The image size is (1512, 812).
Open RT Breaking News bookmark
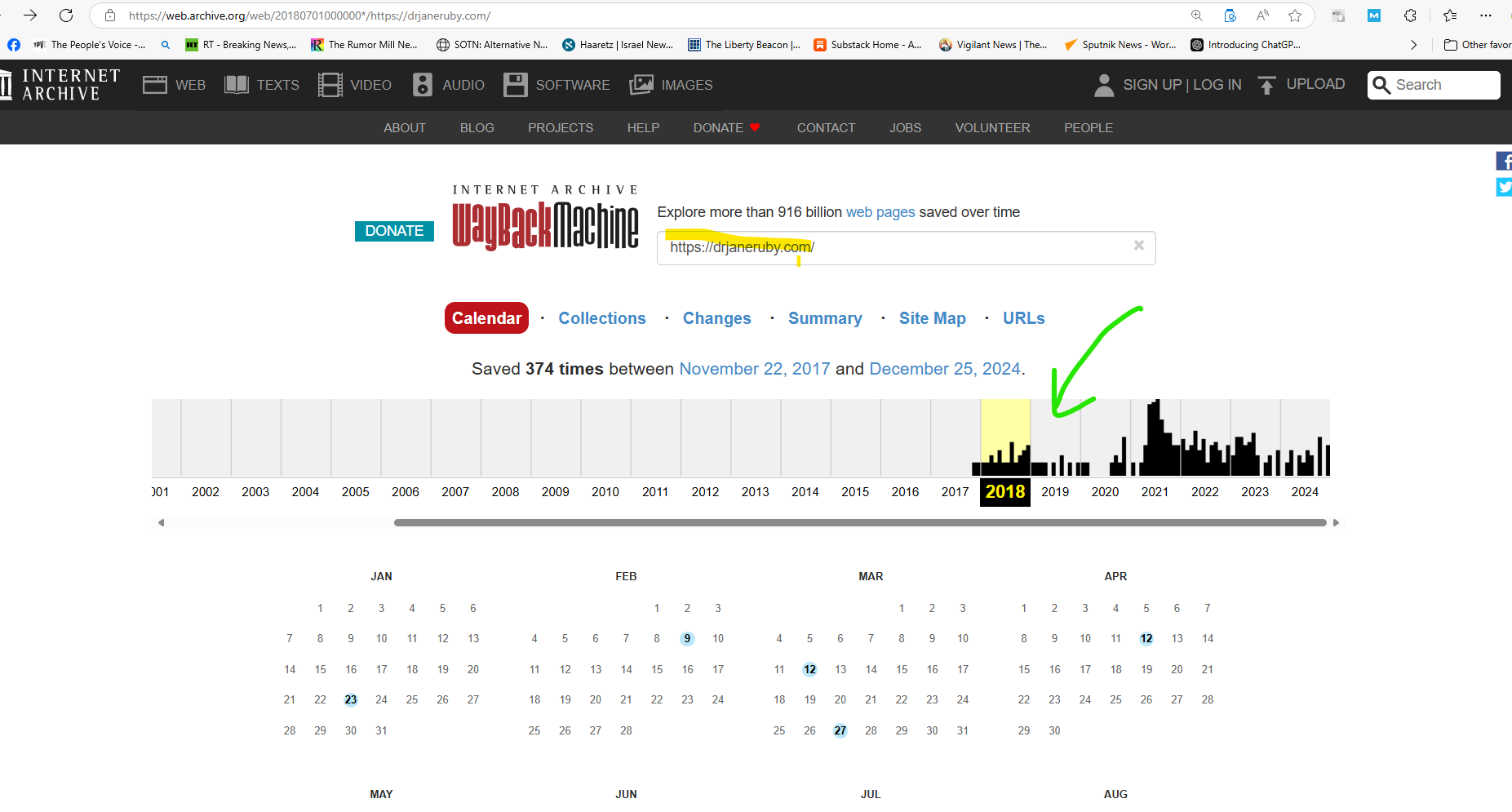pos(241,45)
